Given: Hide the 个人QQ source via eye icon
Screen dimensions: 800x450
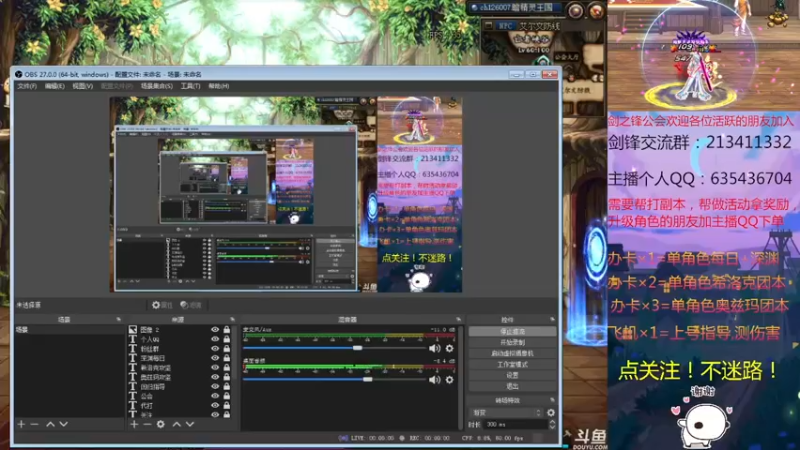Looking at the screenshot, I should coord(215,339).
